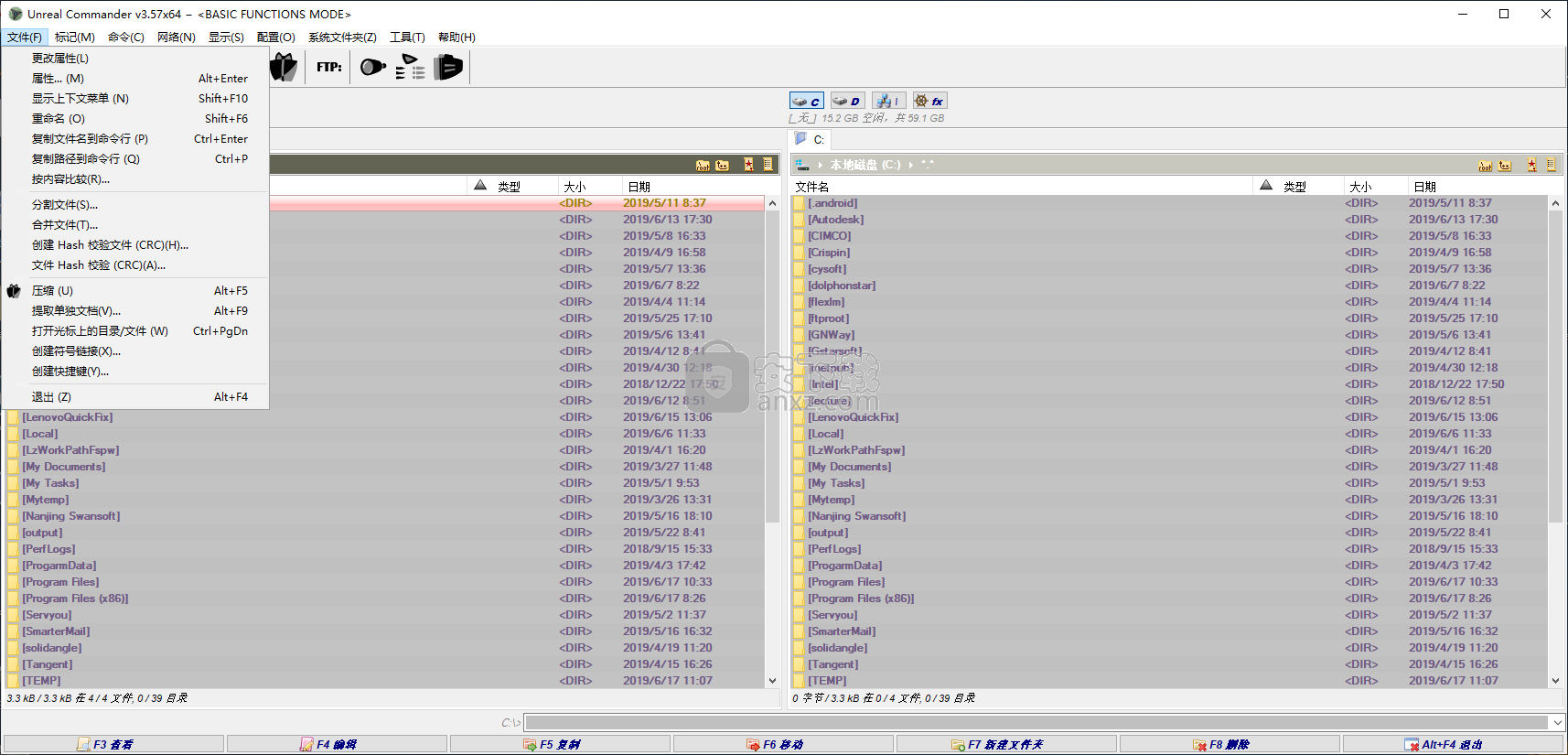
Task: Click F4 编辑 button
Action: point(337,745)
